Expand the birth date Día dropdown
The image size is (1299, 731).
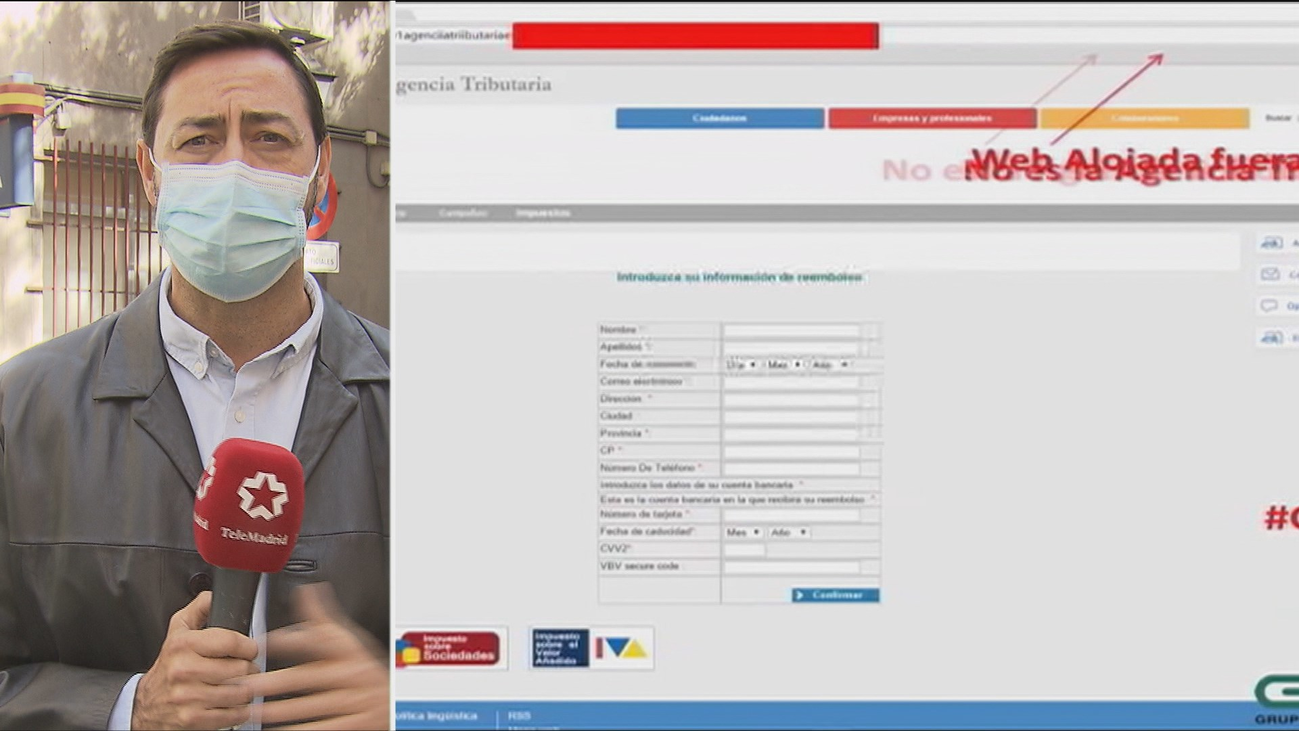(741, 365)
